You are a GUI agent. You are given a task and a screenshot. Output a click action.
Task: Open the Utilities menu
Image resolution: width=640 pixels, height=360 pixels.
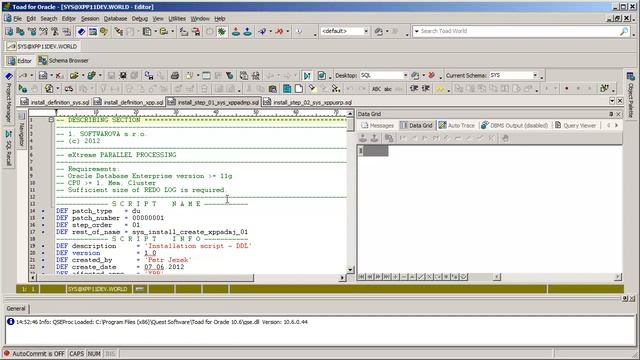pyautogui.click(x=177, y=18)
